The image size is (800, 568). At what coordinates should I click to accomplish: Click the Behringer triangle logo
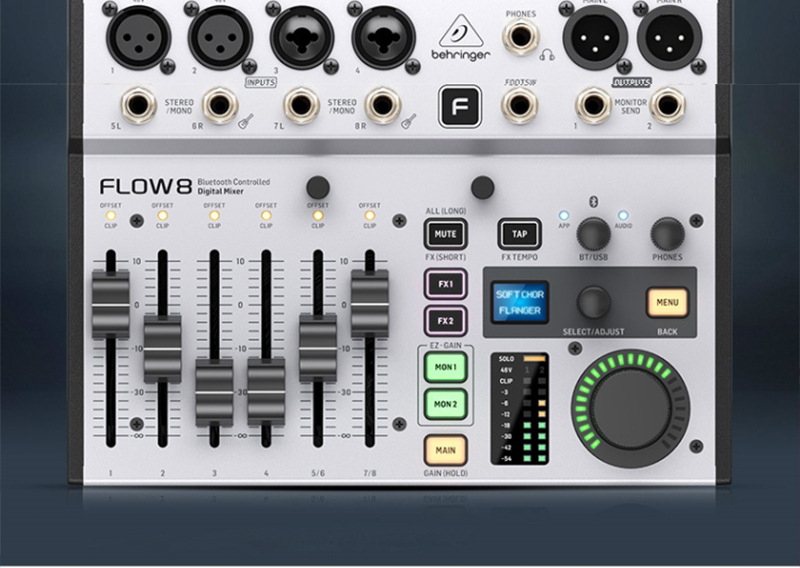click(461, 32)
